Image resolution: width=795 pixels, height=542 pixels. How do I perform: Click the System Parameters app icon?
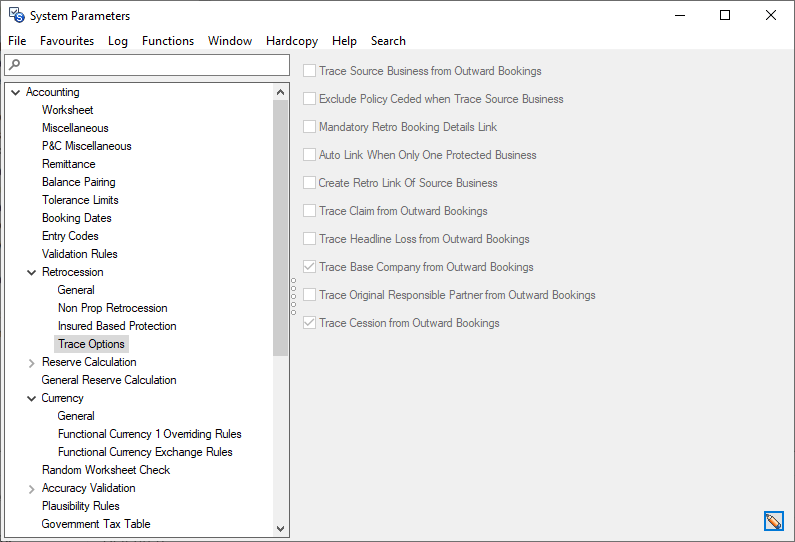[x=16, y=15]
